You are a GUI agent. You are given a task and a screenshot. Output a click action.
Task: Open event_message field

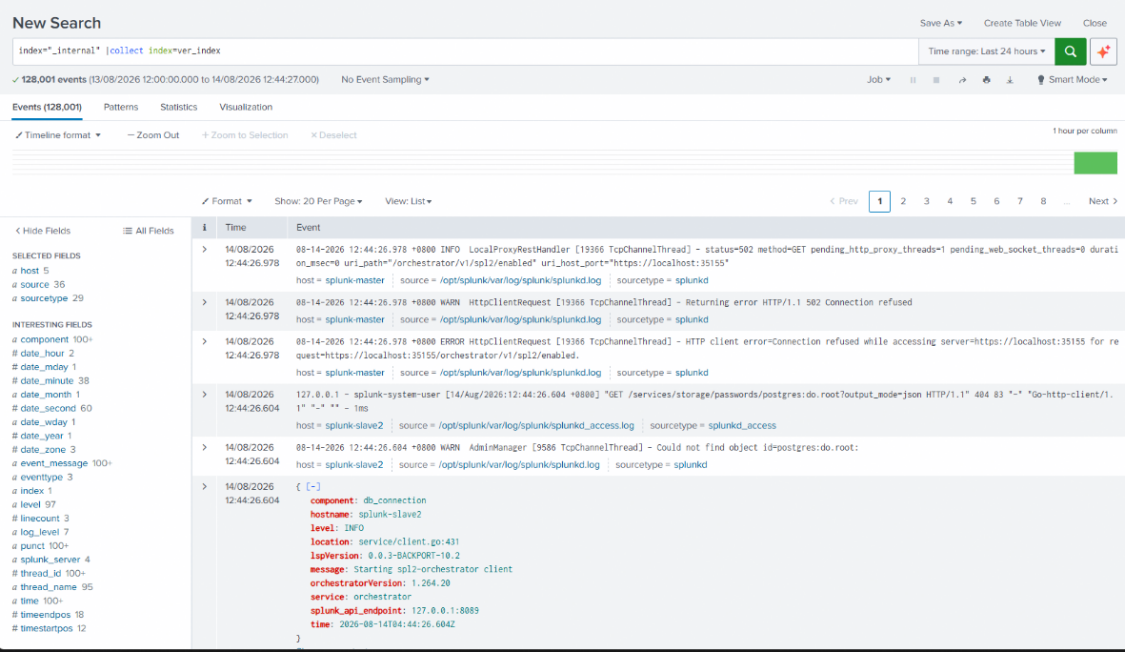(x=54, y=463)
